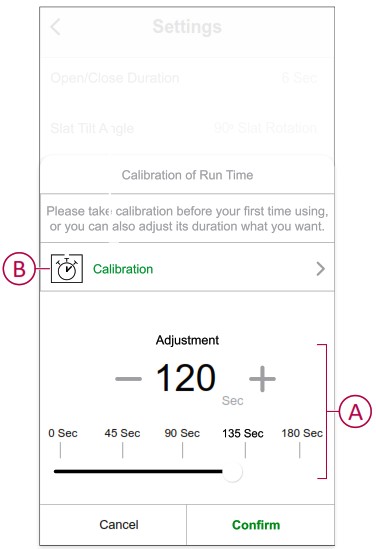Increase run time with plus icon

(262, 378)
